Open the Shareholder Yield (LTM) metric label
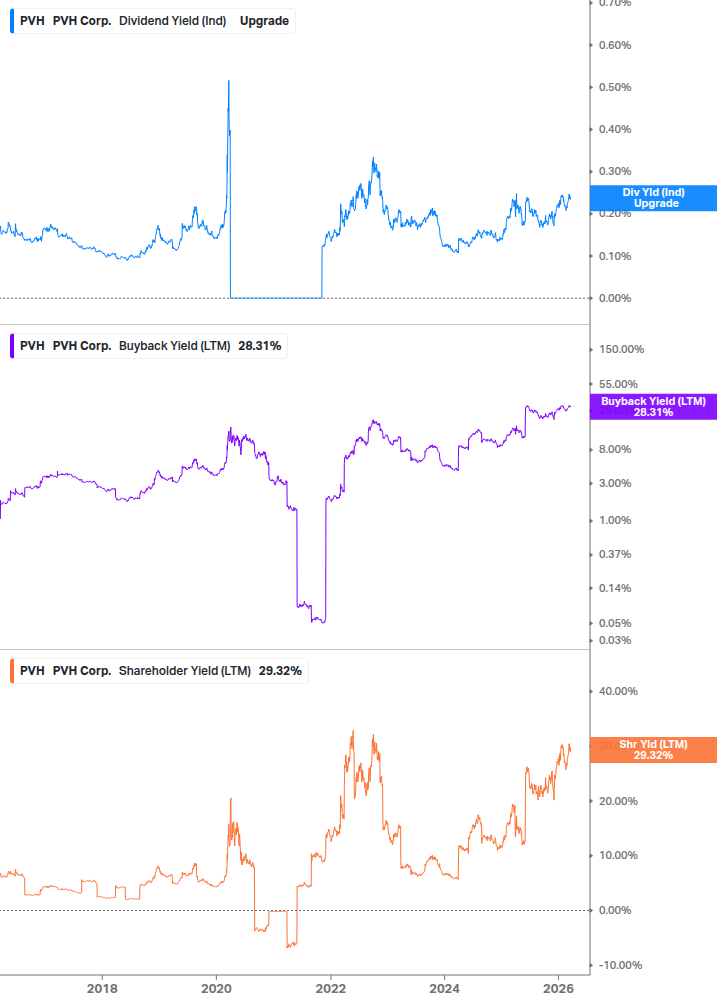This screenshot has height=1005, width=717. click(x=184, y=670)
